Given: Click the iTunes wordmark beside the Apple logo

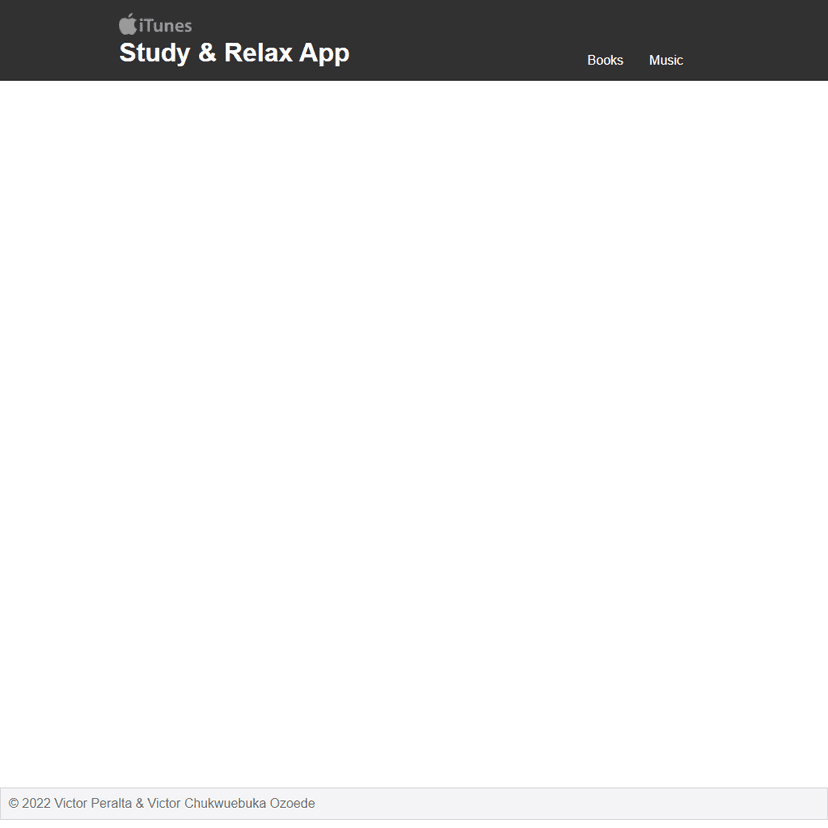Looking at the screenshot, I should pos(166,26).
